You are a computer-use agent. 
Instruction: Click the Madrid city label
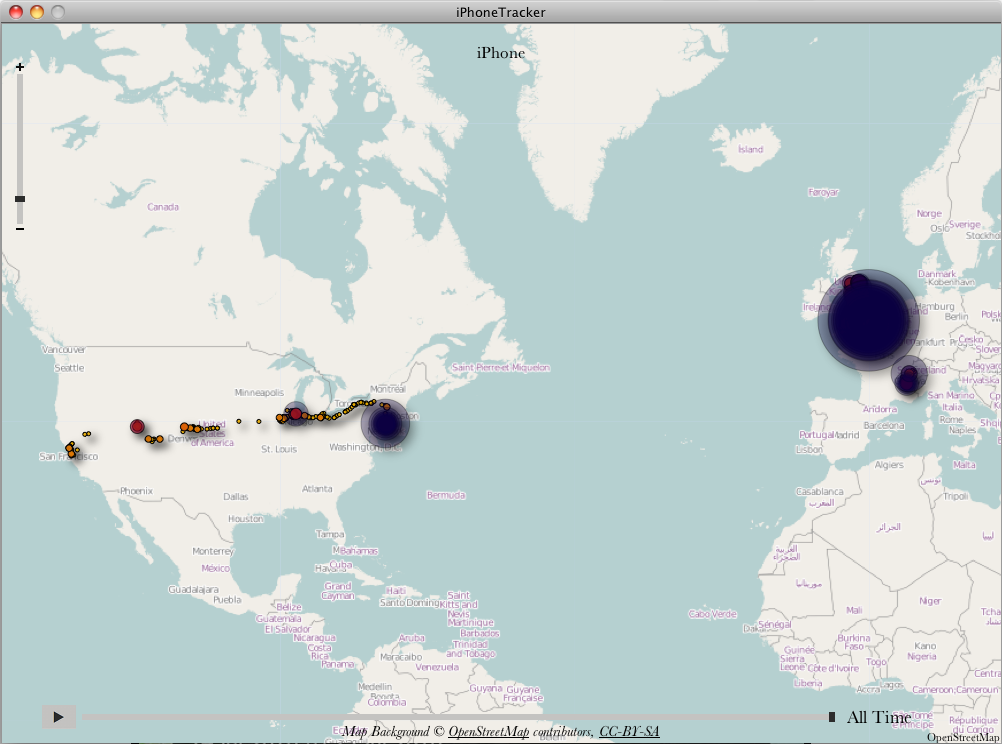point(846,435)
